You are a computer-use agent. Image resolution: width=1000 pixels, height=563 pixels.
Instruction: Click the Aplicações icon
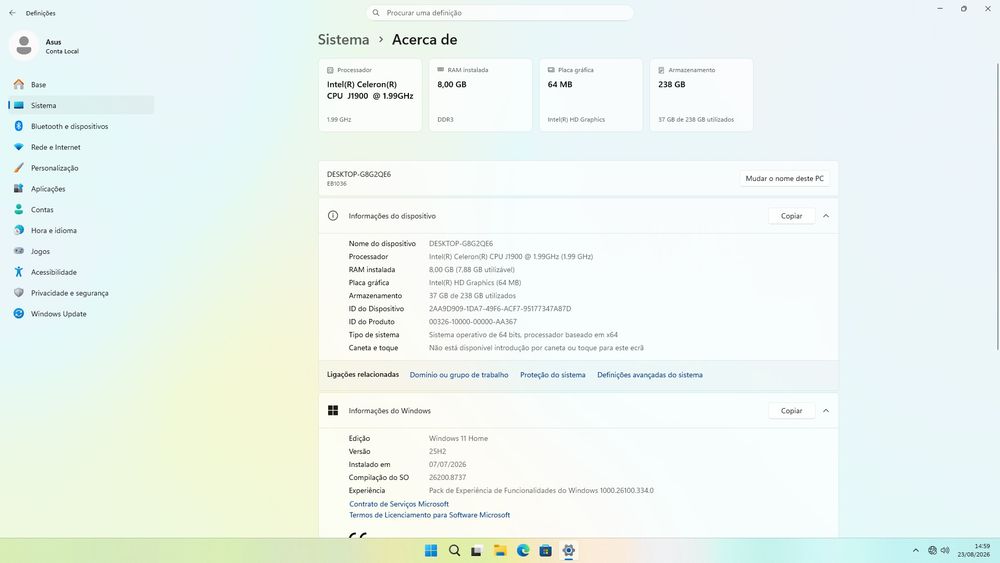(x=18, y=189)
